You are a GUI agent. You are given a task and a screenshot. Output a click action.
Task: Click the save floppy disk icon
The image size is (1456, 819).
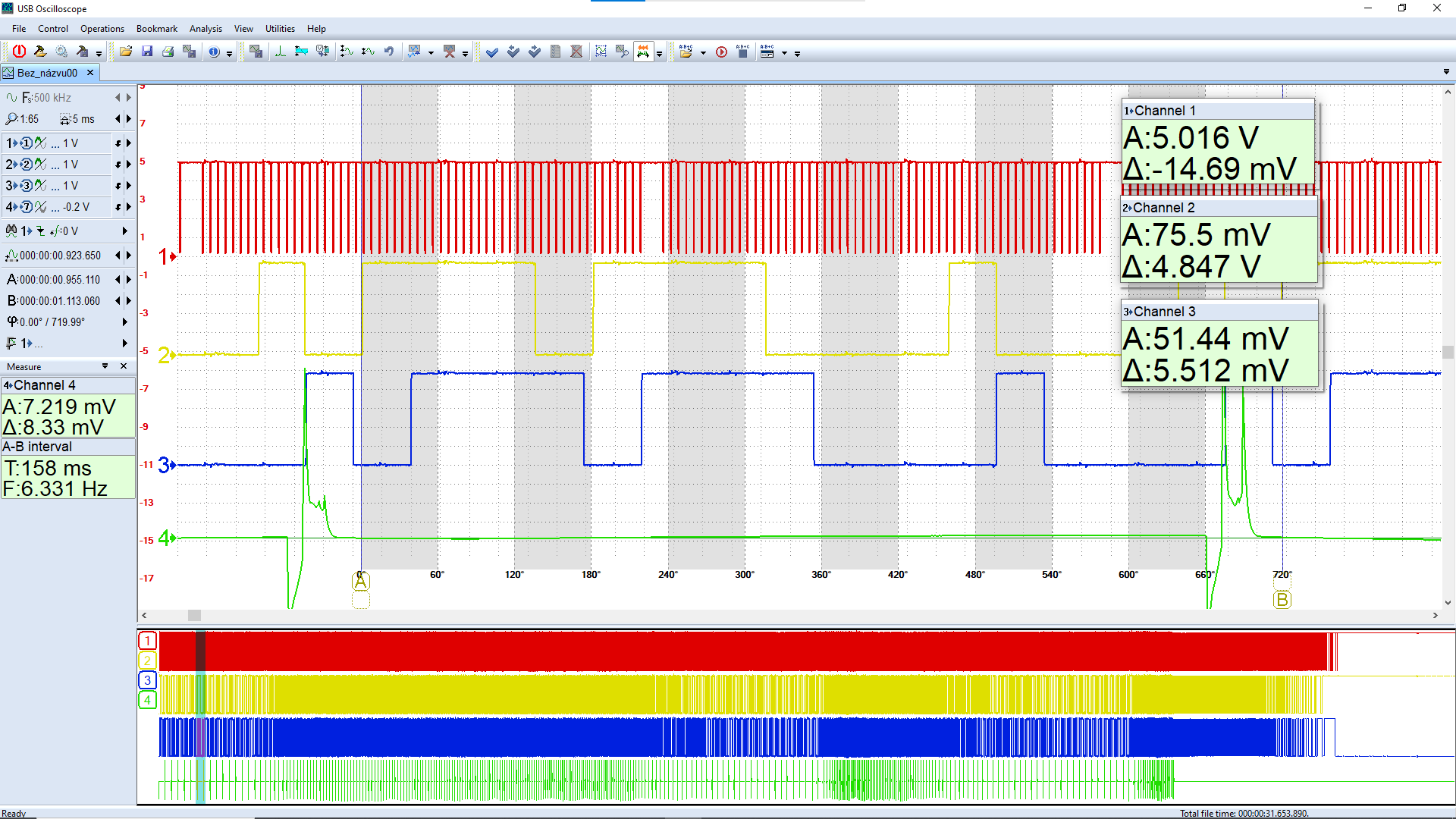pos(147,52)
